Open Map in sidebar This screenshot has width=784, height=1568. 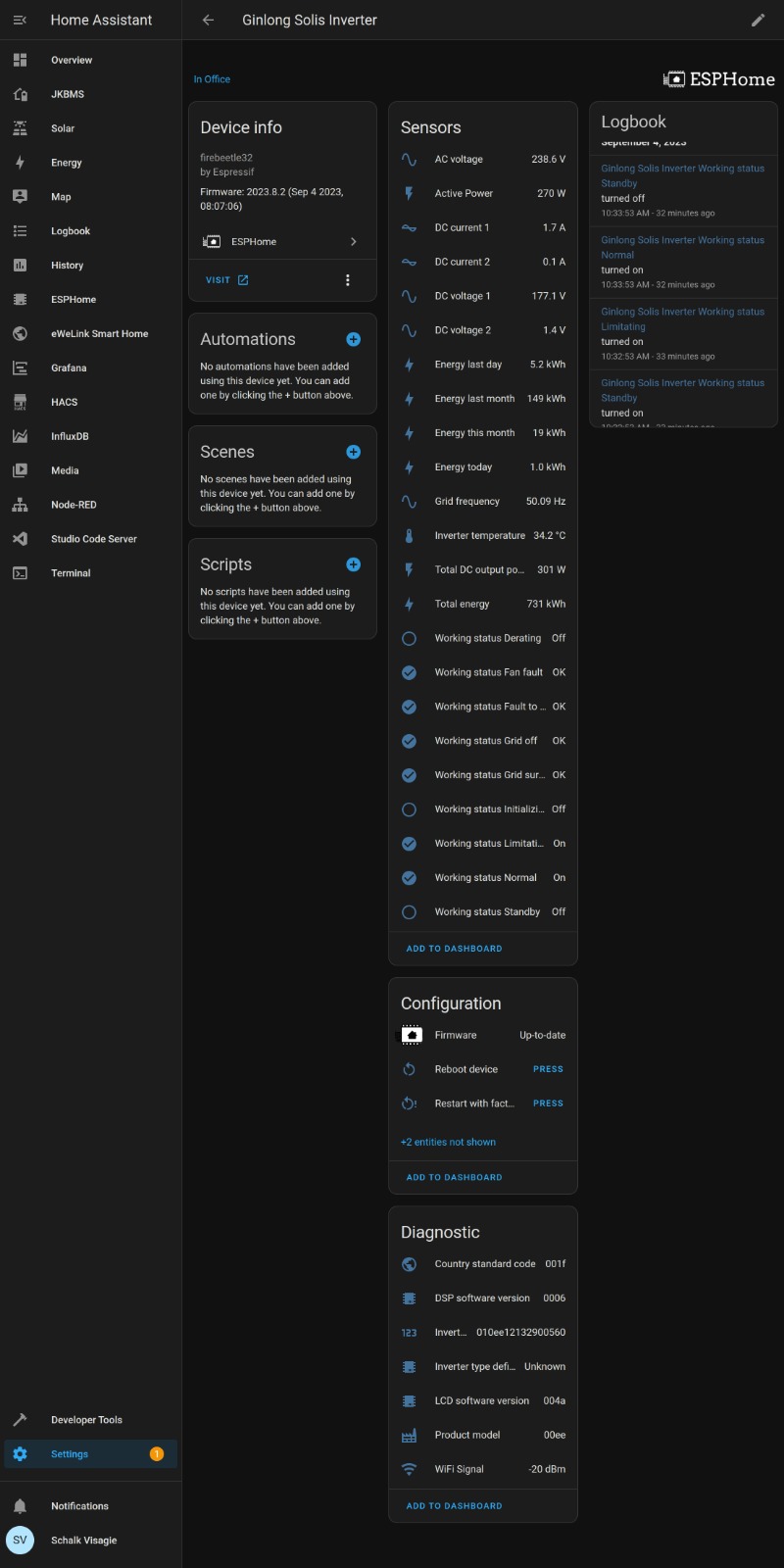tap(90, 197)
